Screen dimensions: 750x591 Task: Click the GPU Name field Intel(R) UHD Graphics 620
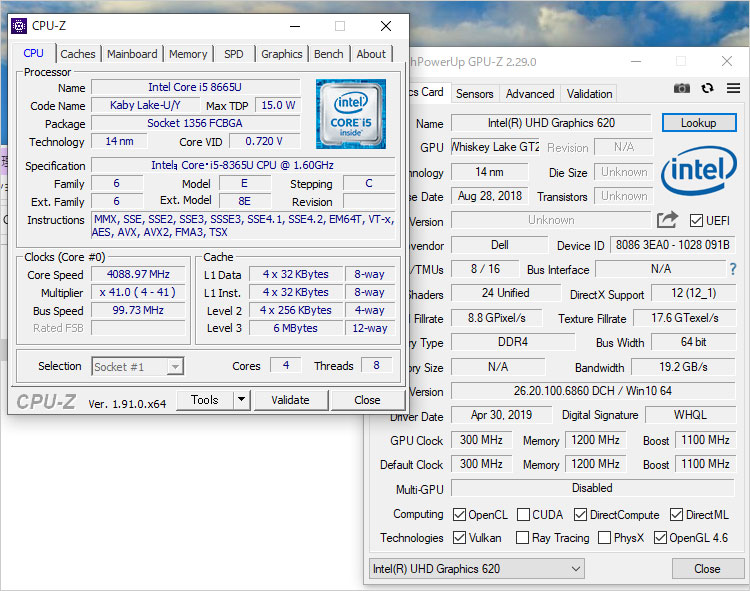551,123
